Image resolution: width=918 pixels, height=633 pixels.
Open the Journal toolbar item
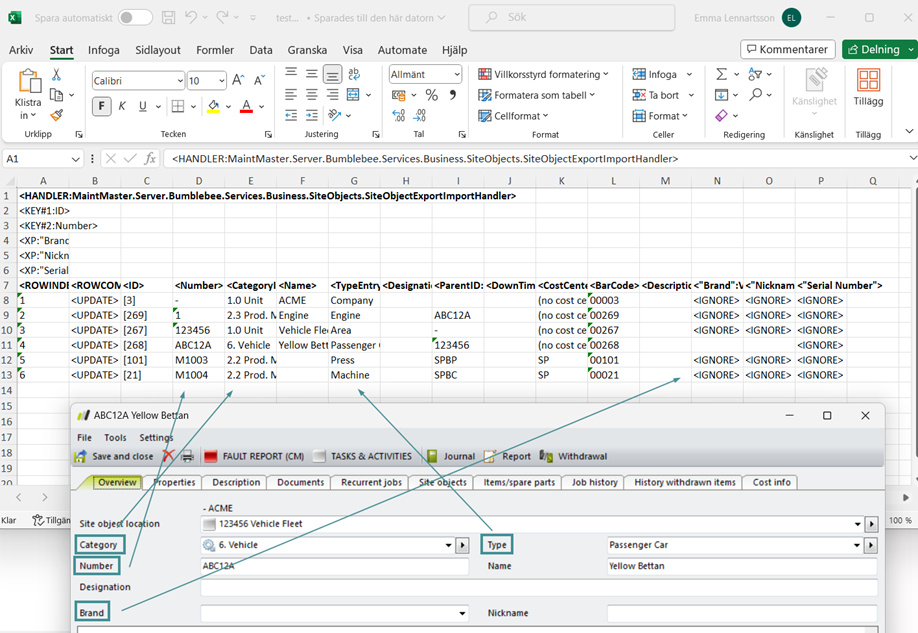[x=451, y=456]
